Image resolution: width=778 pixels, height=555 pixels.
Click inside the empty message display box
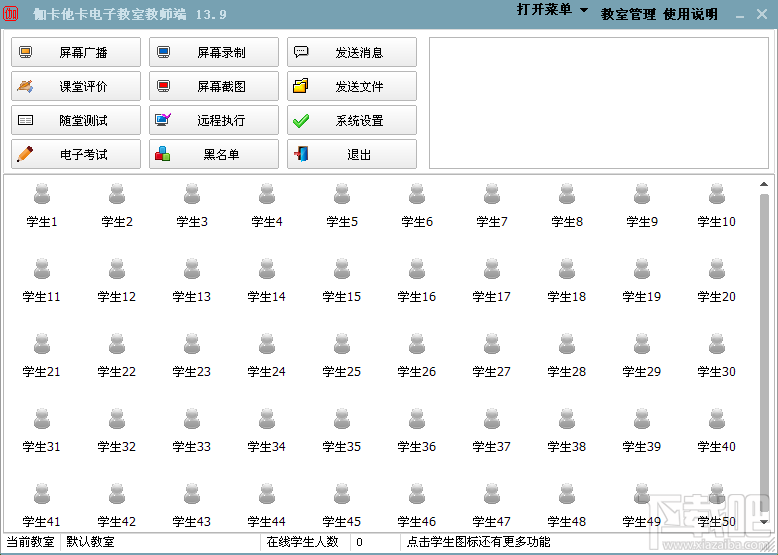click(x=598, y=103)
